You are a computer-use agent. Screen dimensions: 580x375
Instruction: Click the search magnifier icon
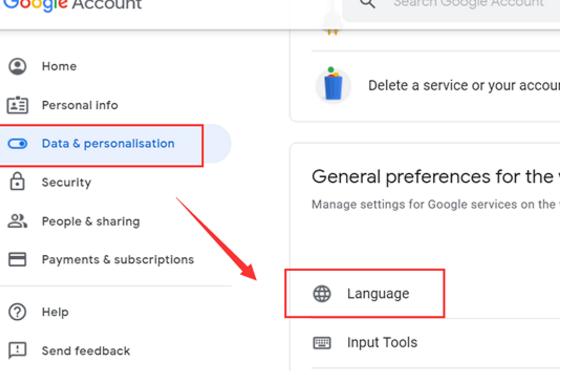(x=367, y=4)
